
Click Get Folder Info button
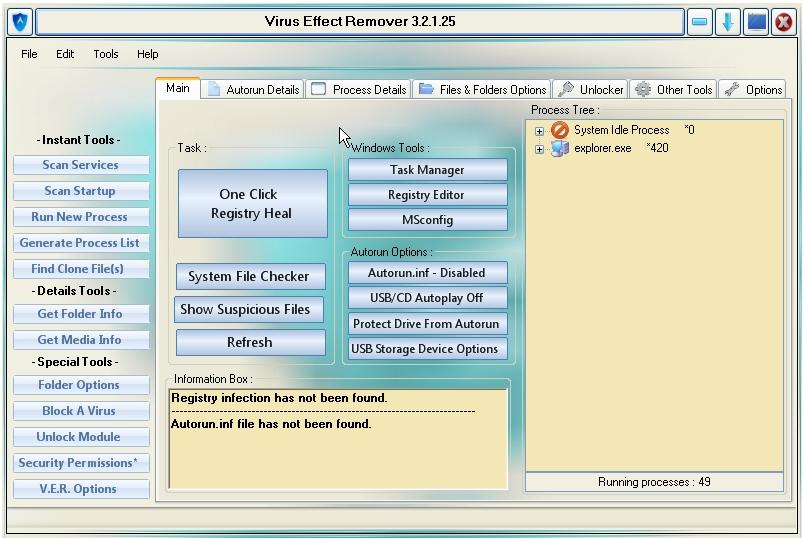(81, 314)
